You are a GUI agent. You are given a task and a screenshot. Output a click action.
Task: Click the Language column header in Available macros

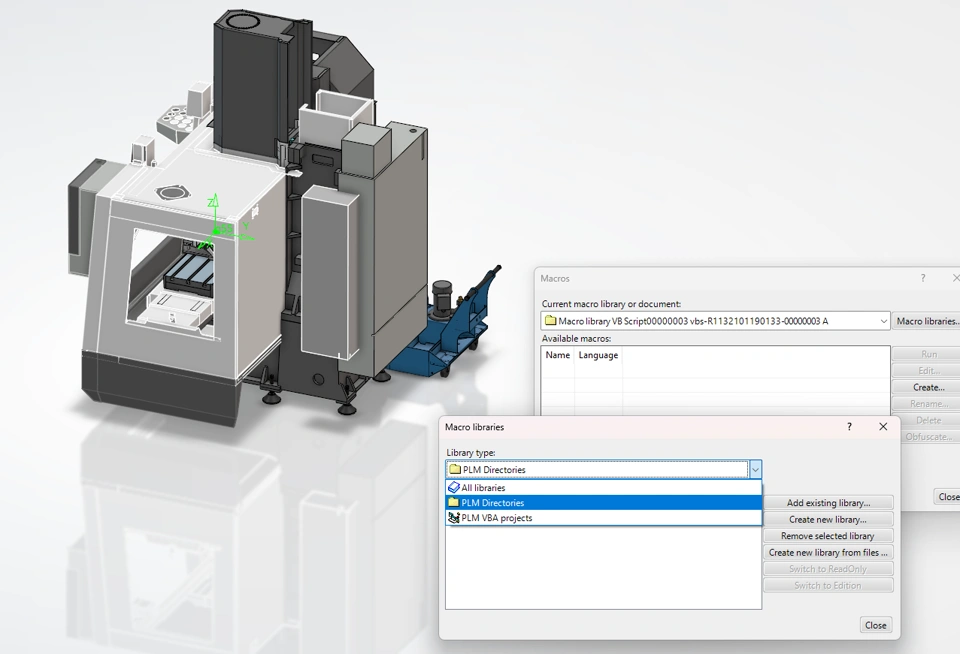pos(598,355)
